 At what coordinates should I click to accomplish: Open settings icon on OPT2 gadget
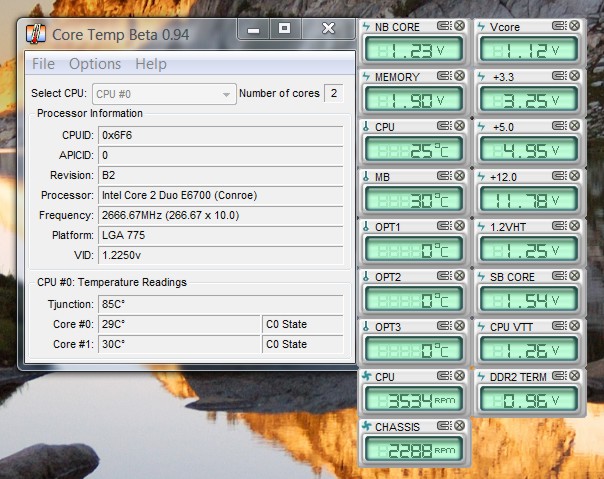[x=445, y=276]
